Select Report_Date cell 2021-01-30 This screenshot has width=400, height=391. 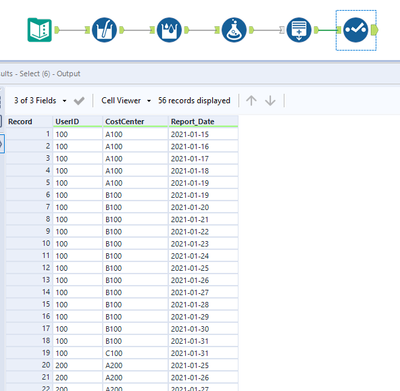203,329
